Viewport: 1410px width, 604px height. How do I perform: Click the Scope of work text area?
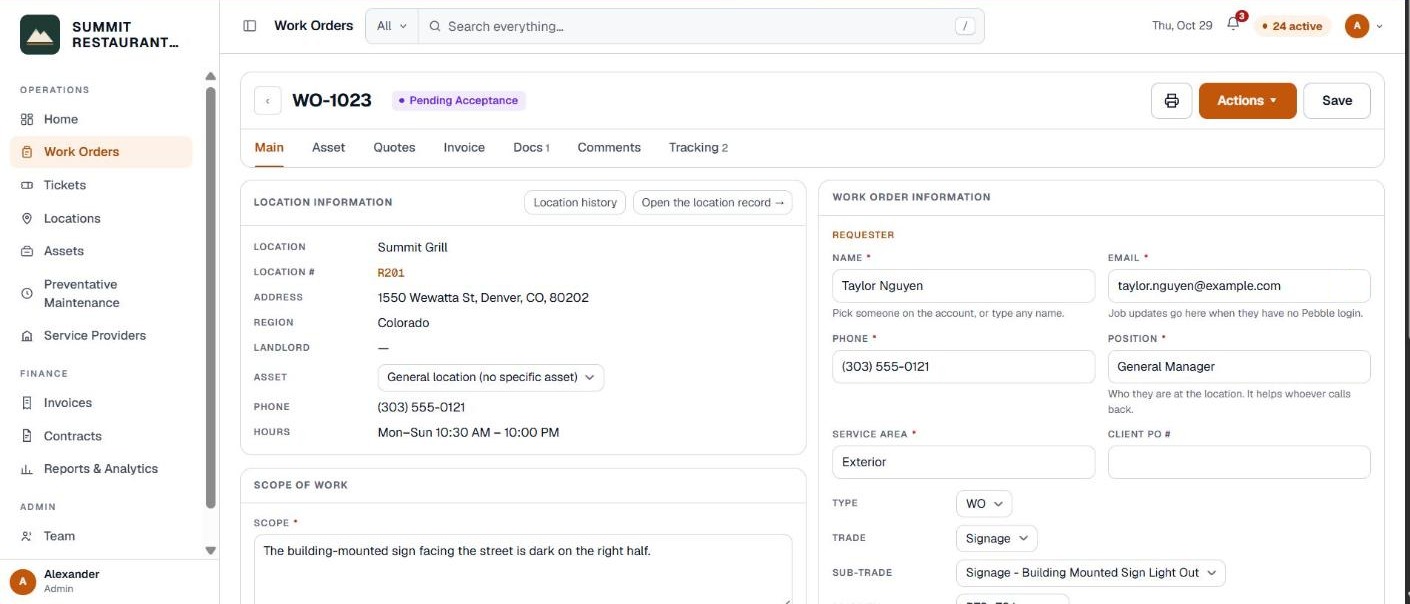pyautogui.click(x=523, y=569)
